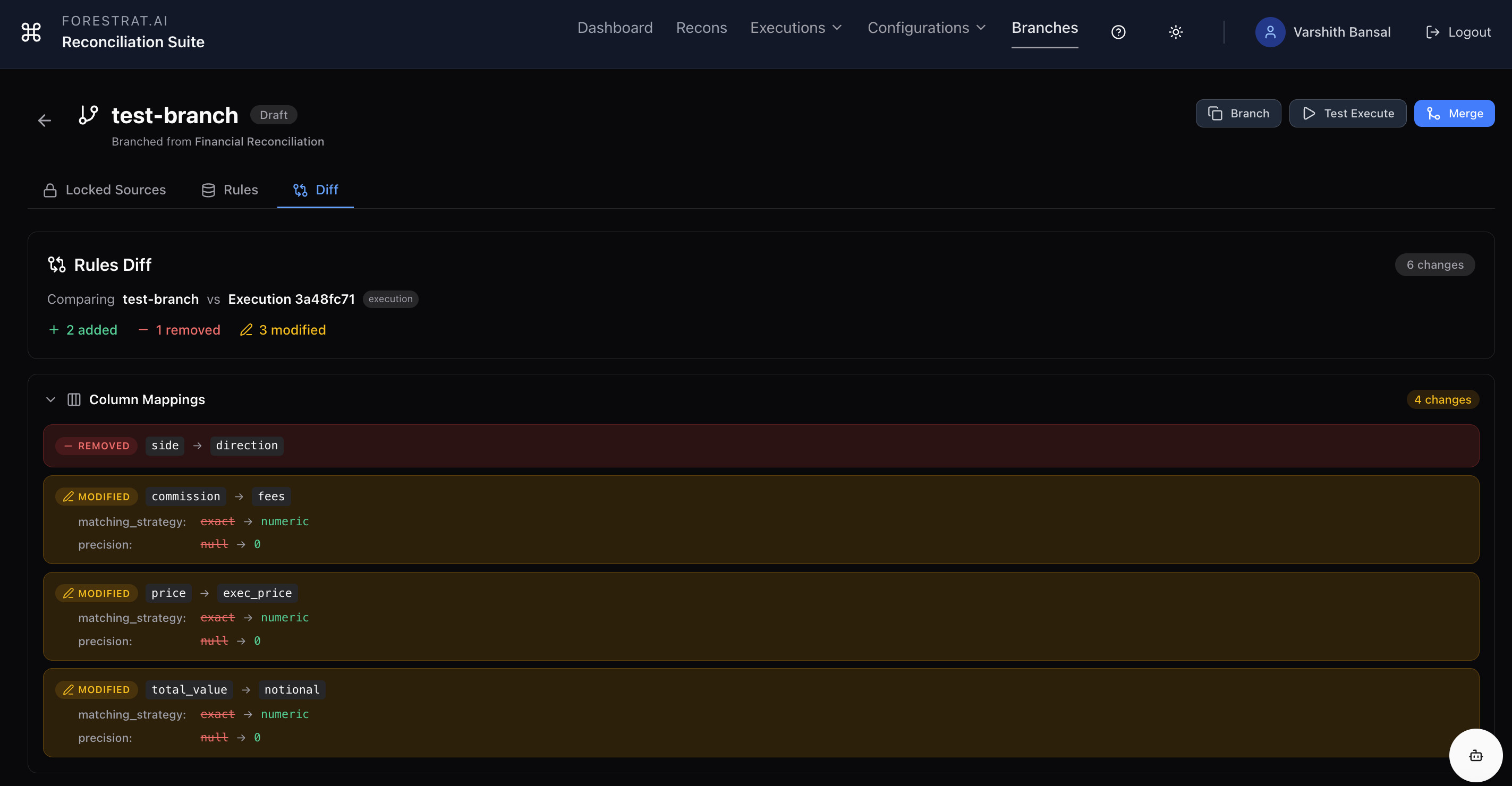Expand the Executions dropdown menu
Viewport: 1512px width, 786px height.
pyautogui.click(x=796, y=28)
